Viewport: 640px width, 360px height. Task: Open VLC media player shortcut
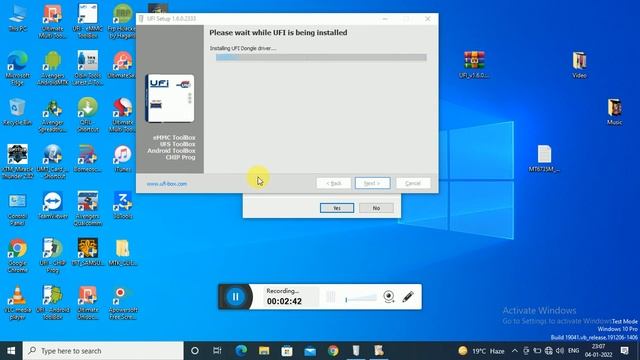pos(18,302)
